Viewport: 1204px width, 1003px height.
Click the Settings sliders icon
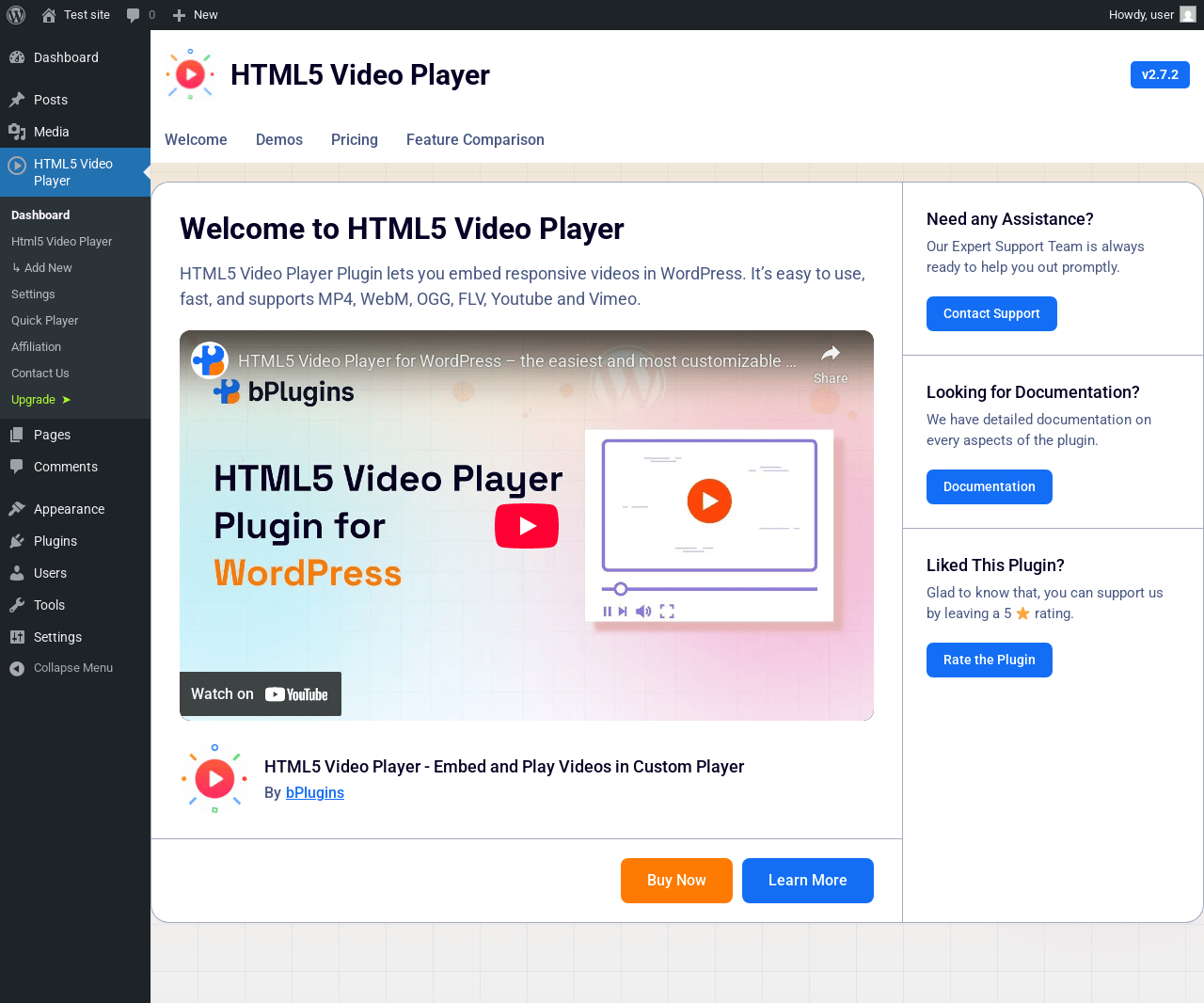point(17,637)
